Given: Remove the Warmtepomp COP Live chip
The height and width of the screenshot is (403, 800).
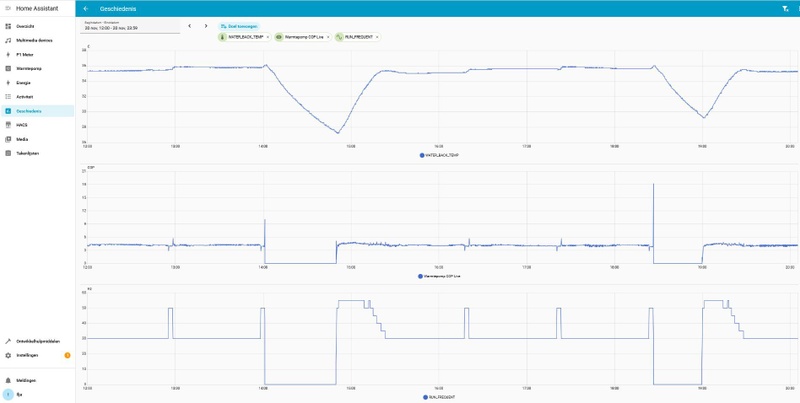Looking at the screenshot, I should coord(328,37).
